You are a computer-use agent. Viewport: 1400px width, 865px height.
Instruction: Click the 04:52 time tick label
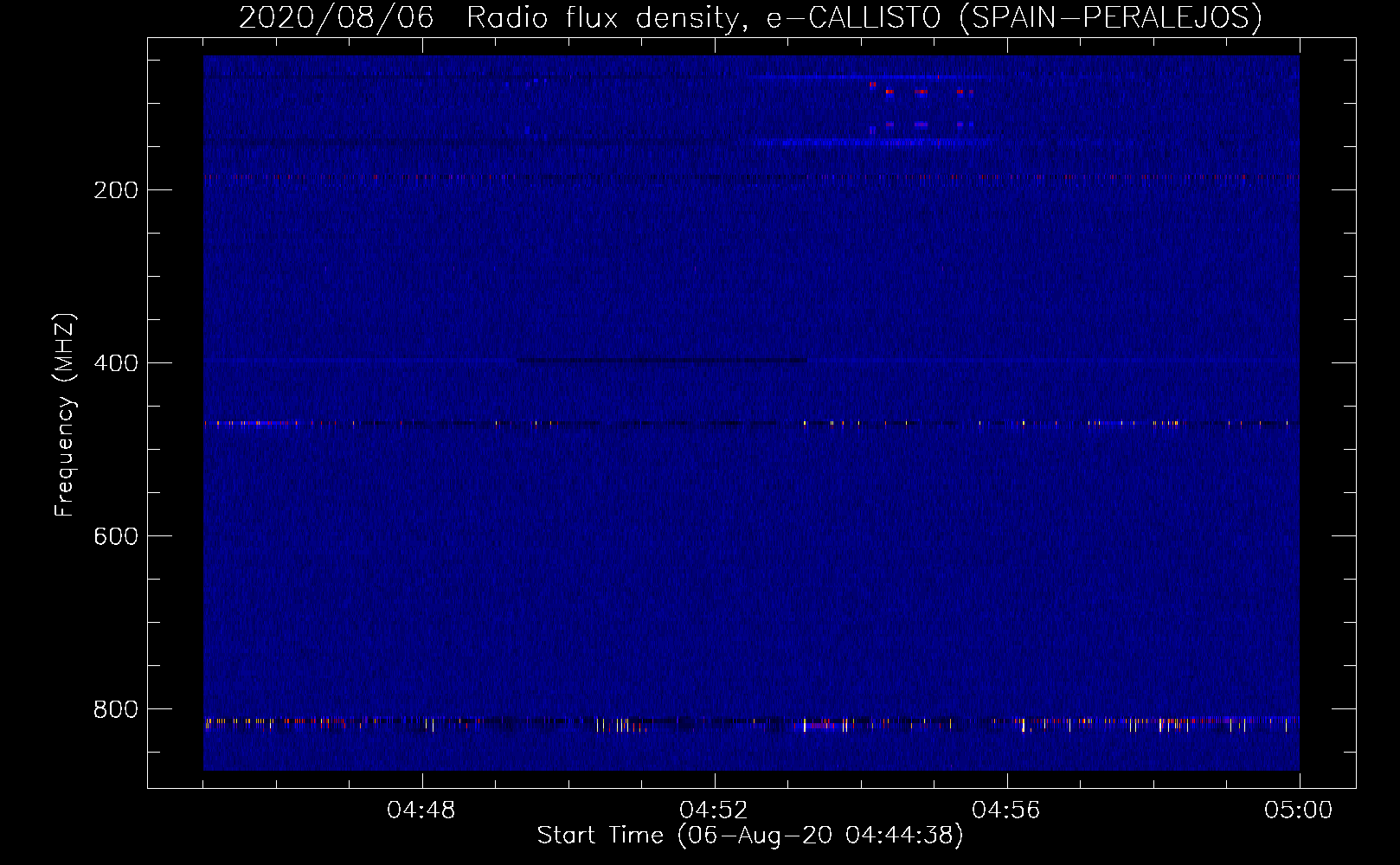point(714,811)
